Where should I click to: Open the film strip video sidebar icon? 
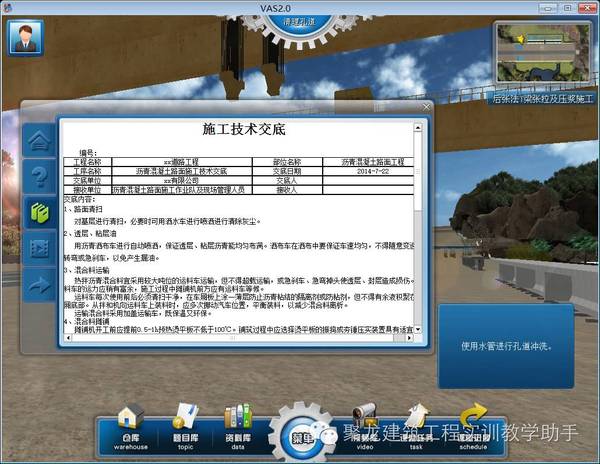click(39, 249)
